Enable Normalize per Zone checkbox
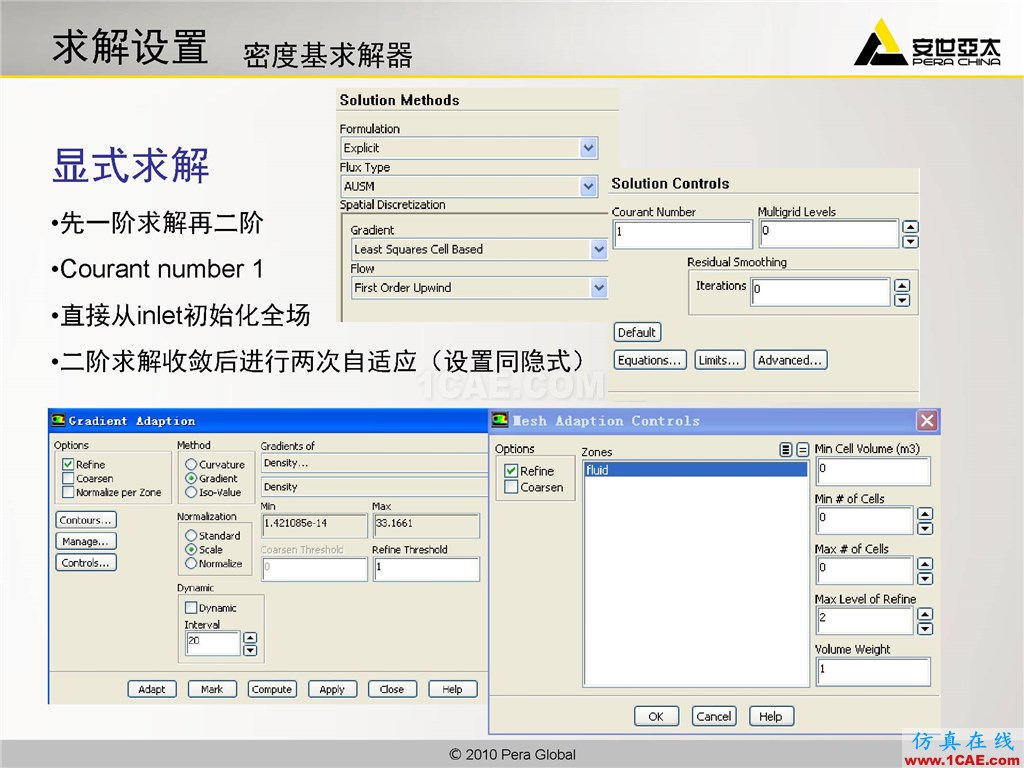This screenshot has height=768, width=1024. (68, 492)
